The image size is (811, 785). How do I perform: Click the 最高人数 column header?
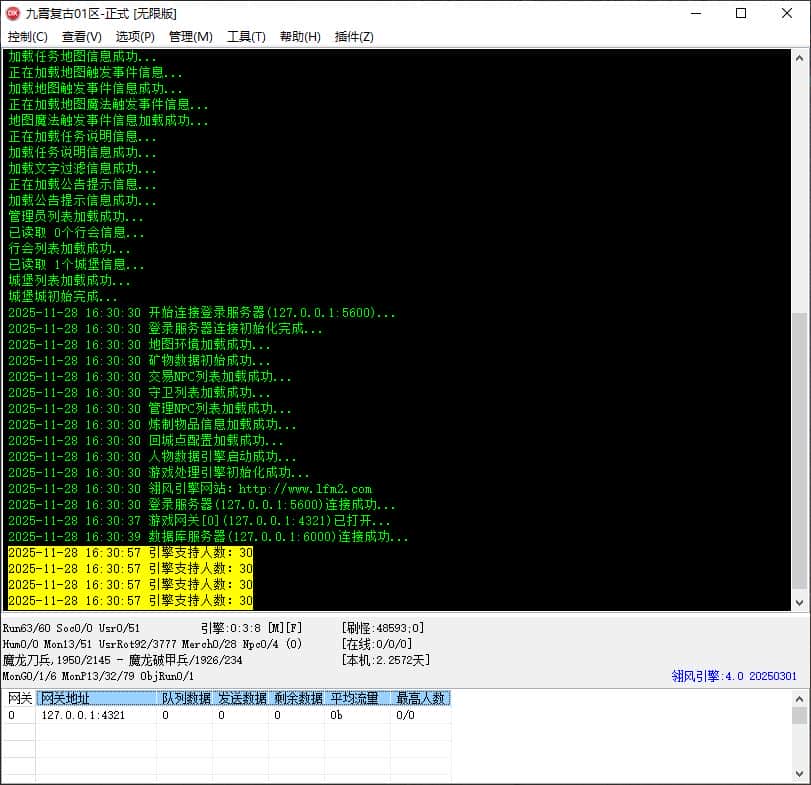tap(420, 698)
